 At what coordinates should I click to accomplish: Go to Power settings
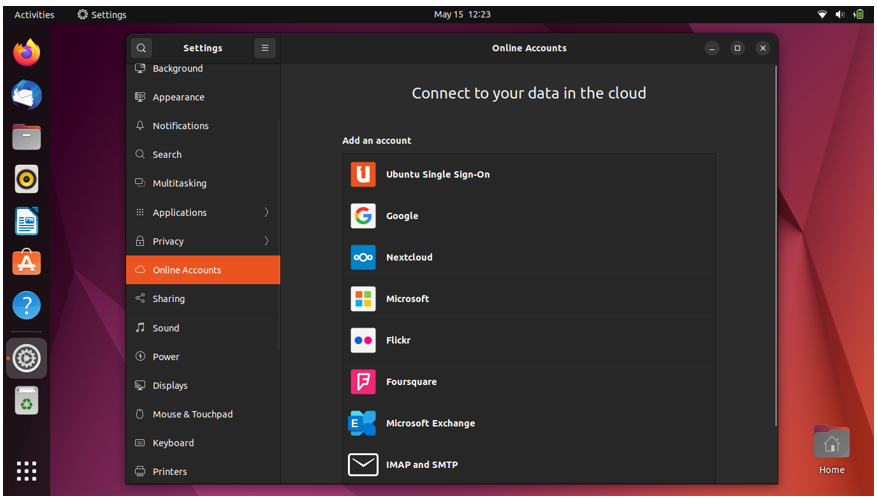tap(203, 357)
